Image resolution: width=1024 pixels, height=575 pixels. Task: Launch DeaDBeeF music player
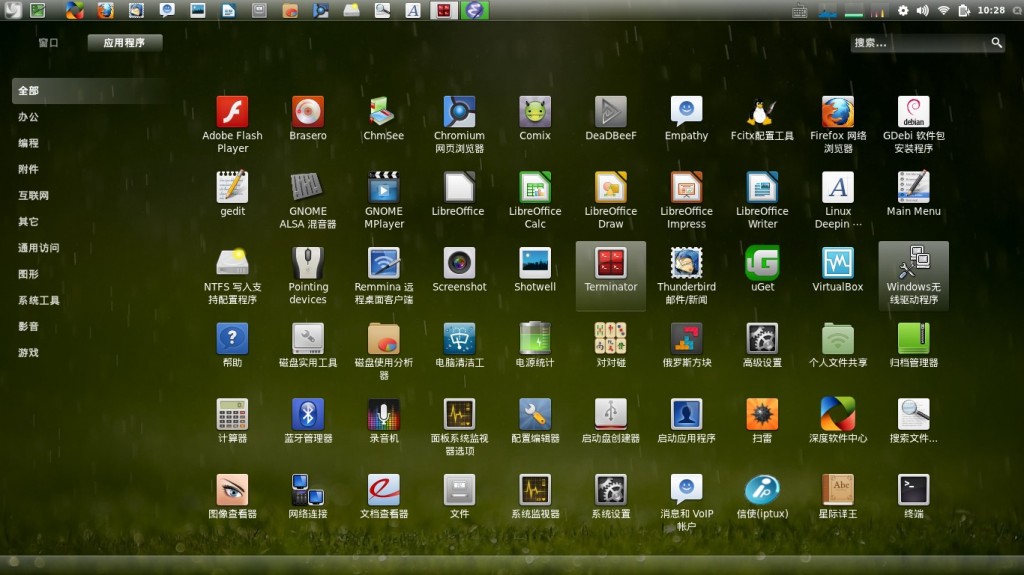tap(611, 118)
